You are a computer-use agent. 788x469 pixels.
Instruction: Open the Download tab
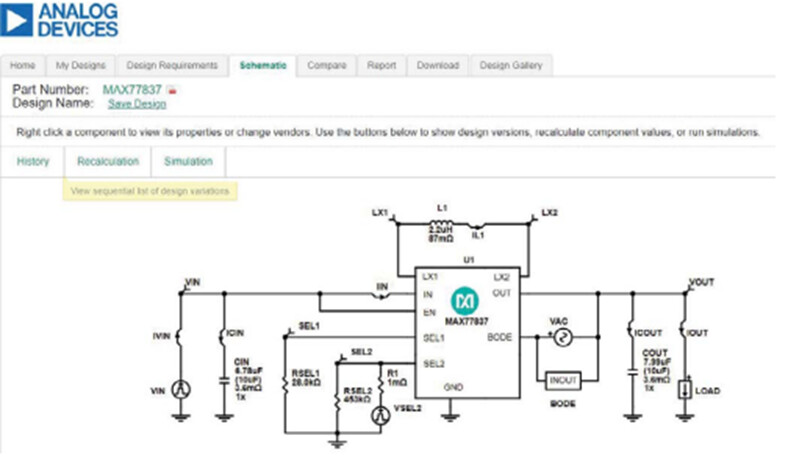tap(438, 65)
